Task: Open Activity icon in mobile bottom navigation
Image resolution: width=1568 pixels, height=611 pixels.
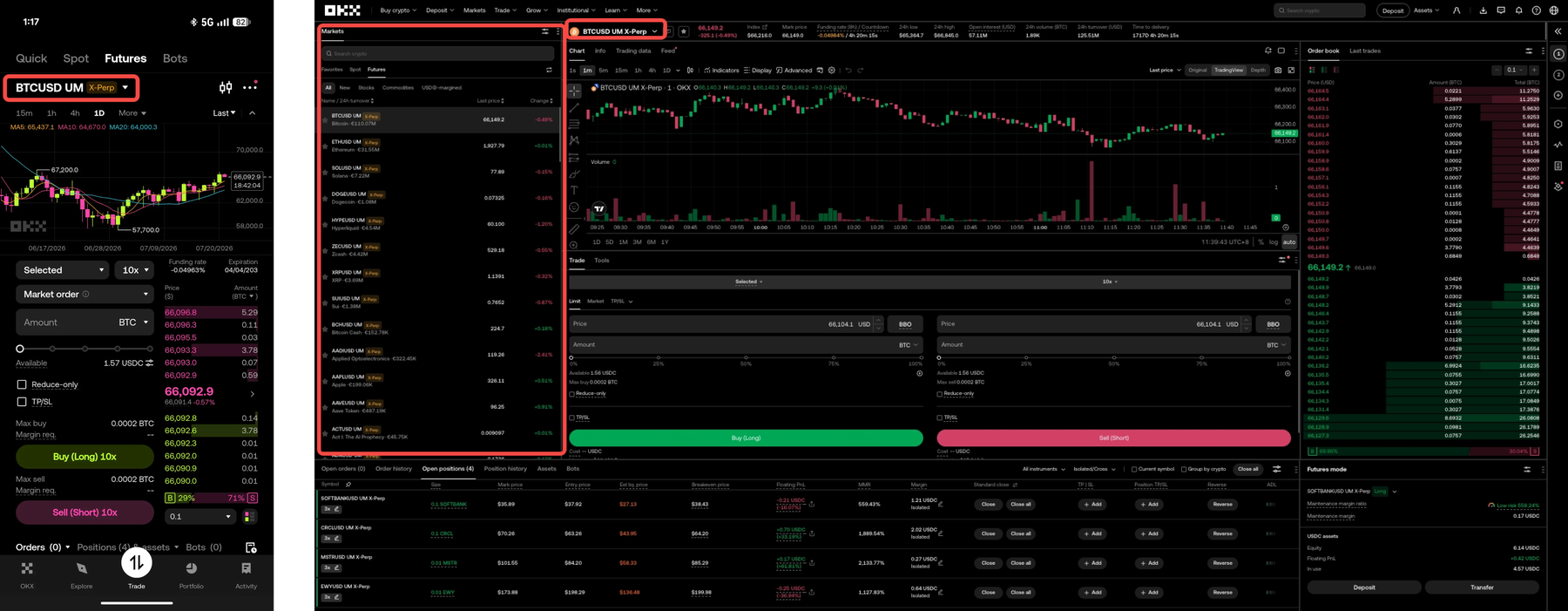Action: 246,568
